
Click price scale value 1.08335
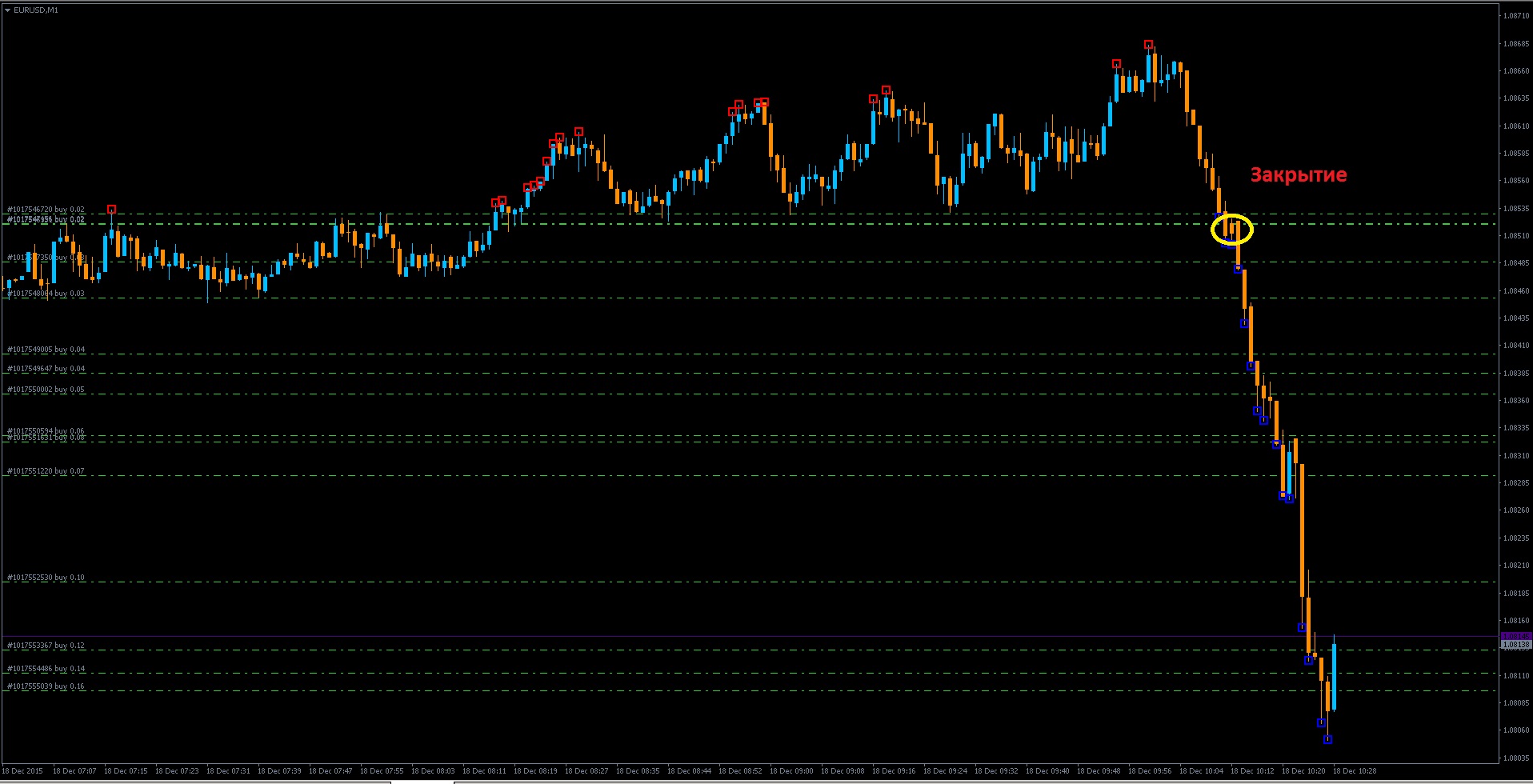1517,428
